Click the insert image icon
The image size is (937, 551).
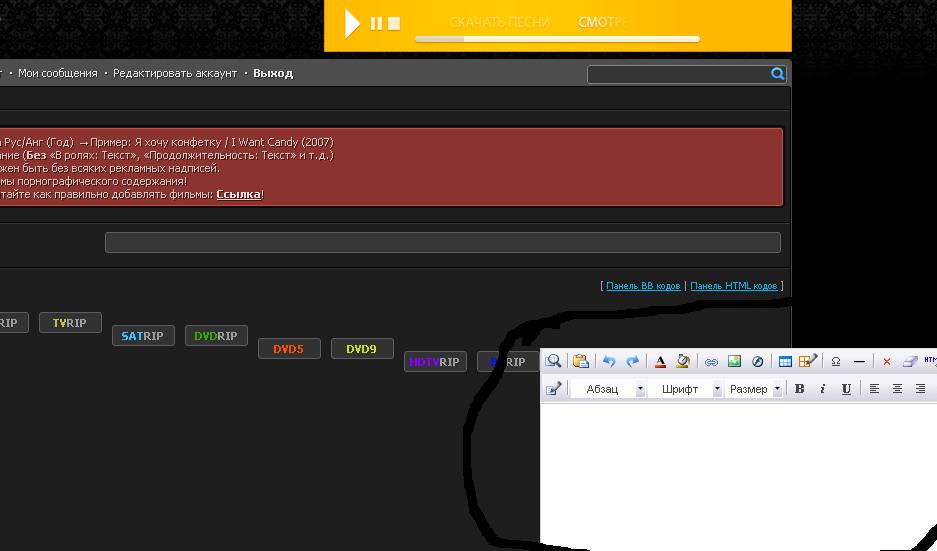tap(734, 362)
